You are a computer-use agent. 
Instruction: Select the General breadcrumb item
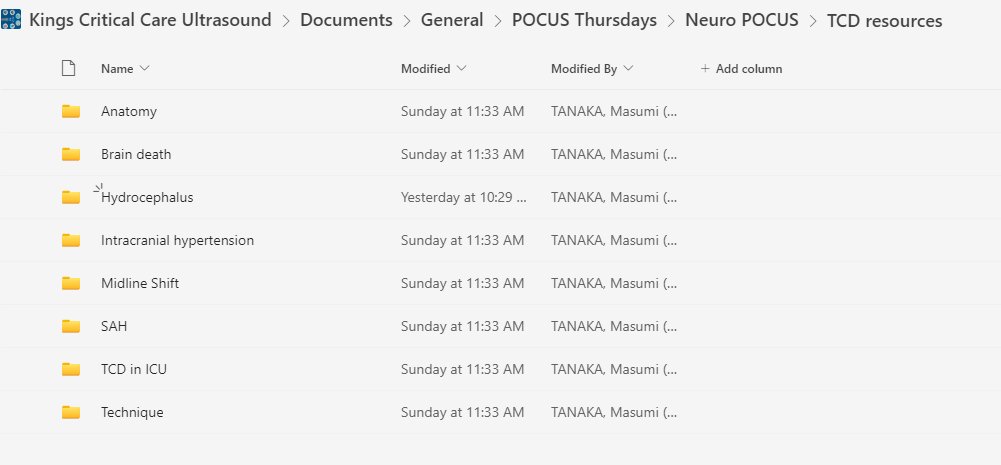[x=452, y=20]
